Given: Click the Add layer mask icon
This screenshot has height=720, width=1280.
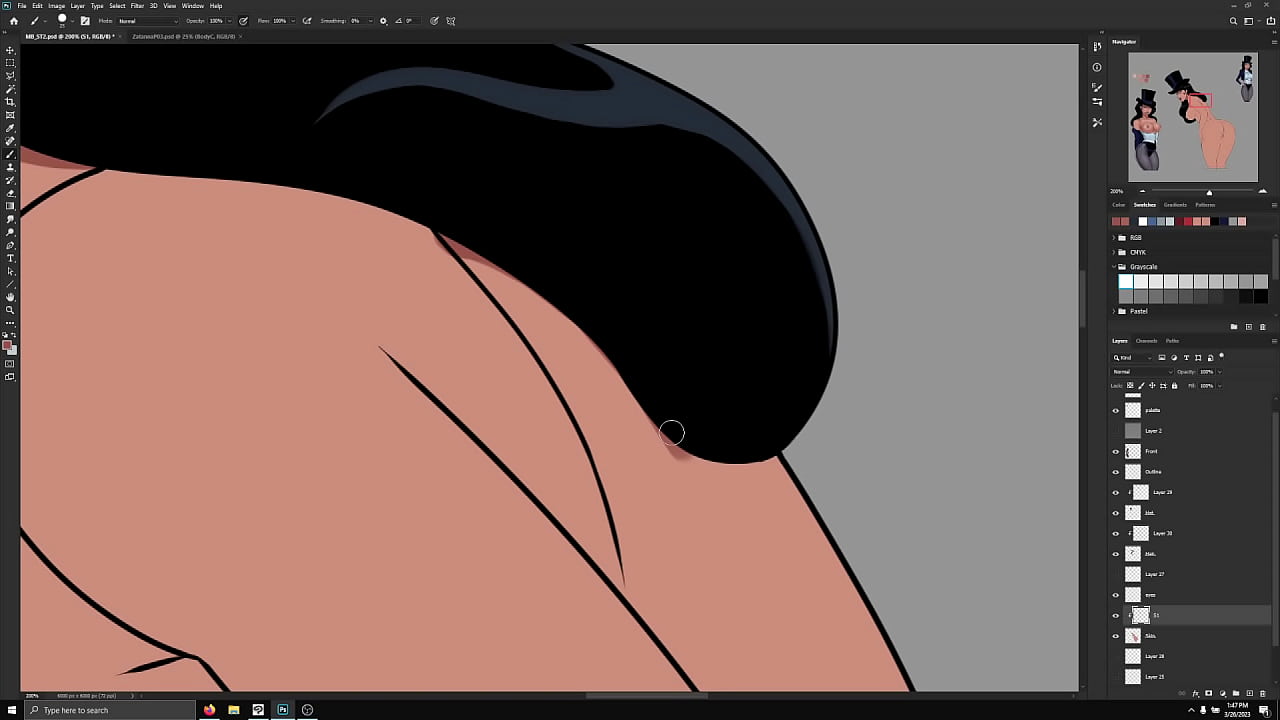Looking at the screenshot, I should pyautogui.click(x=1209, y=693).
